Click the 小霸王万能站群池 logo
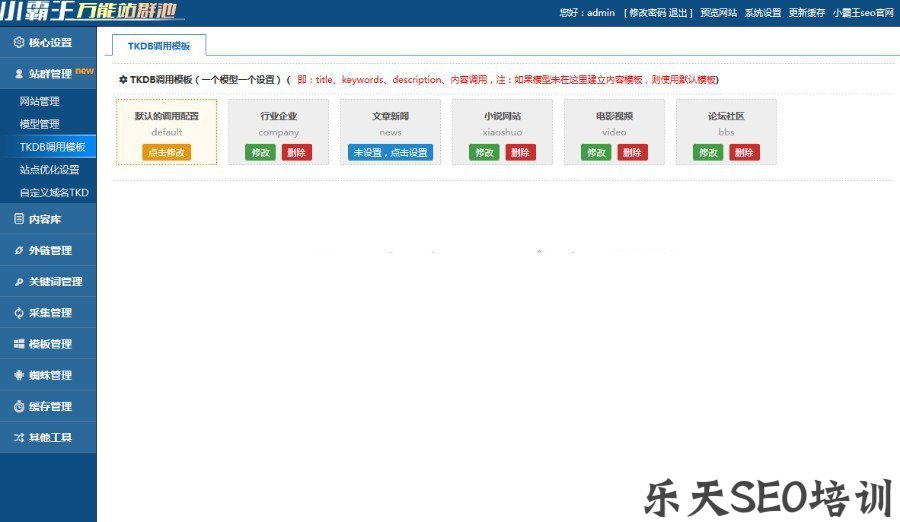Viewport: 900px width, 522px height. coord(92,10)
